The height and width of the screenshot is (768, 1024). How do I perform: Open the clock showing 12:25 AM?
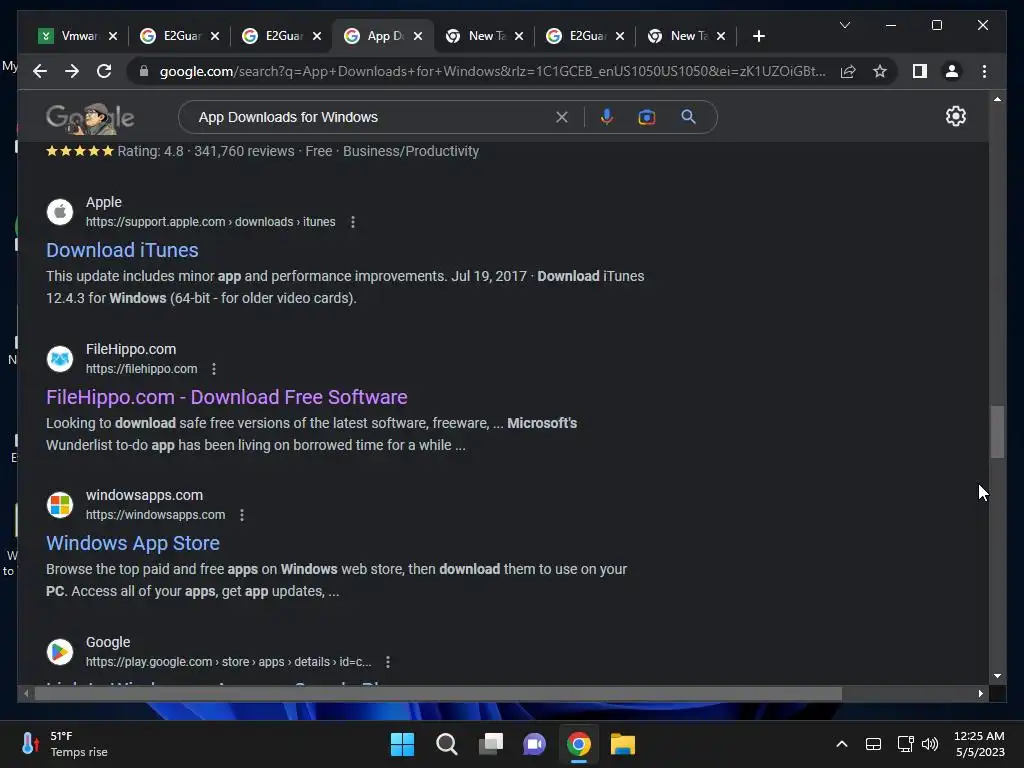979,744
